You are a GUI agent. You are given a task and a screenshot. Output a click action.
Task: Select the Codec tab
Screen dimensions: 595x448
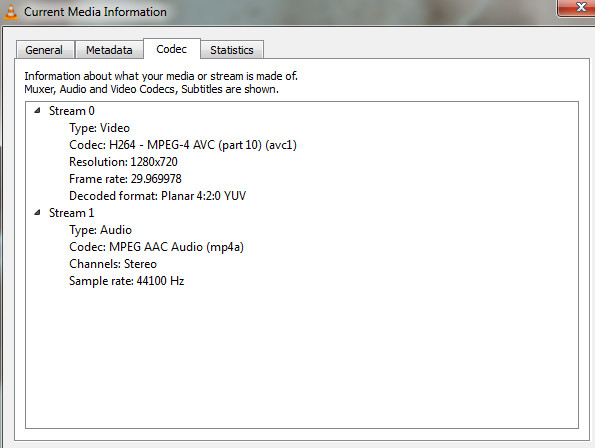click(x=172, y=49)
